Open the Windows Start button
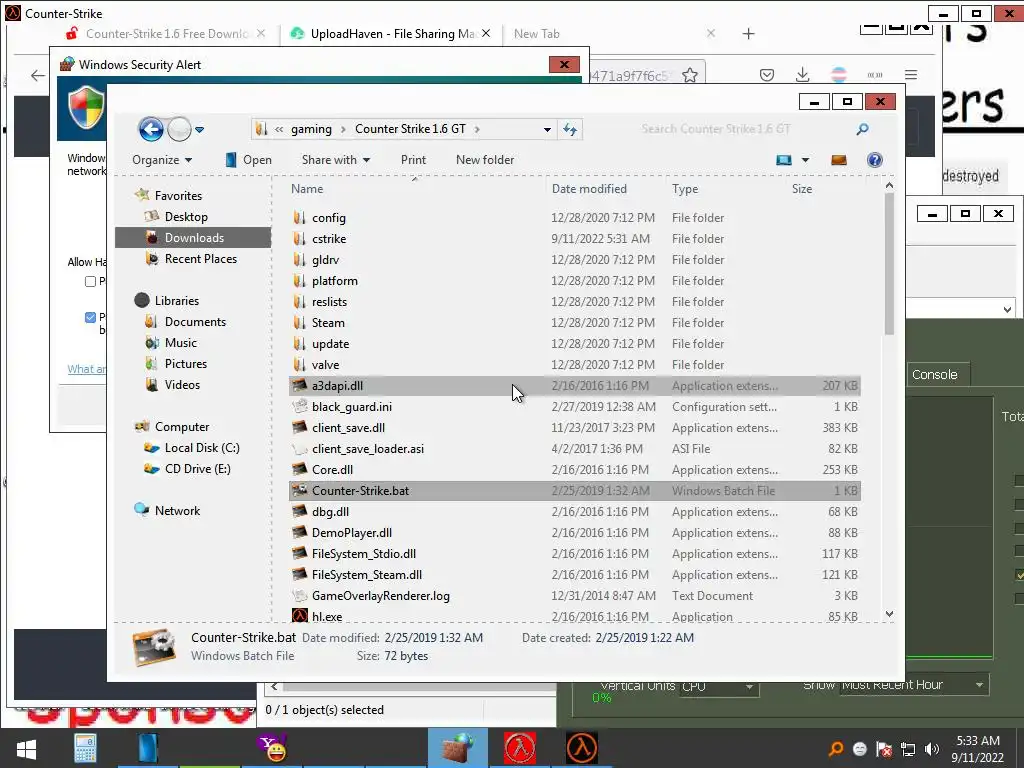 pos(26,748)
